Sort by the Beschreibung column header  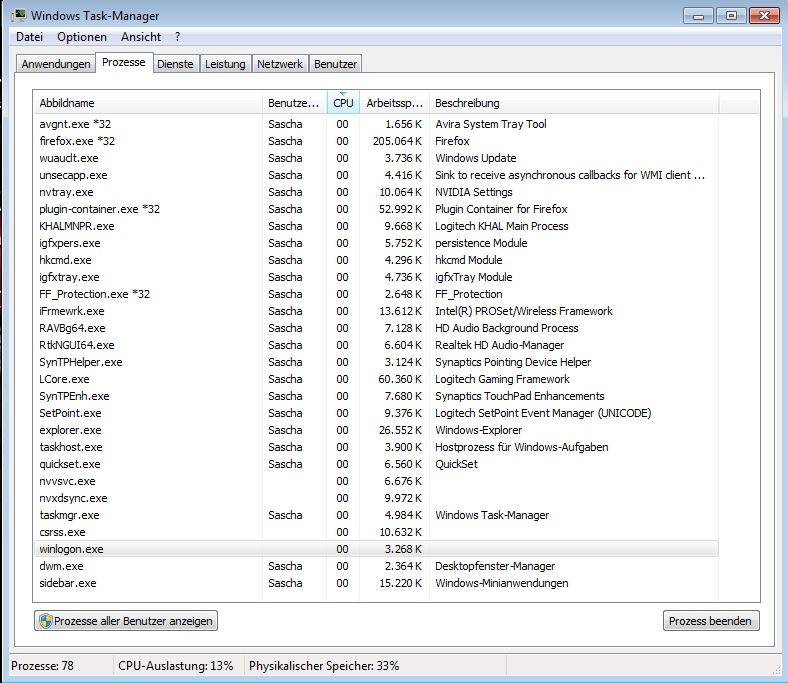(574, 103)
